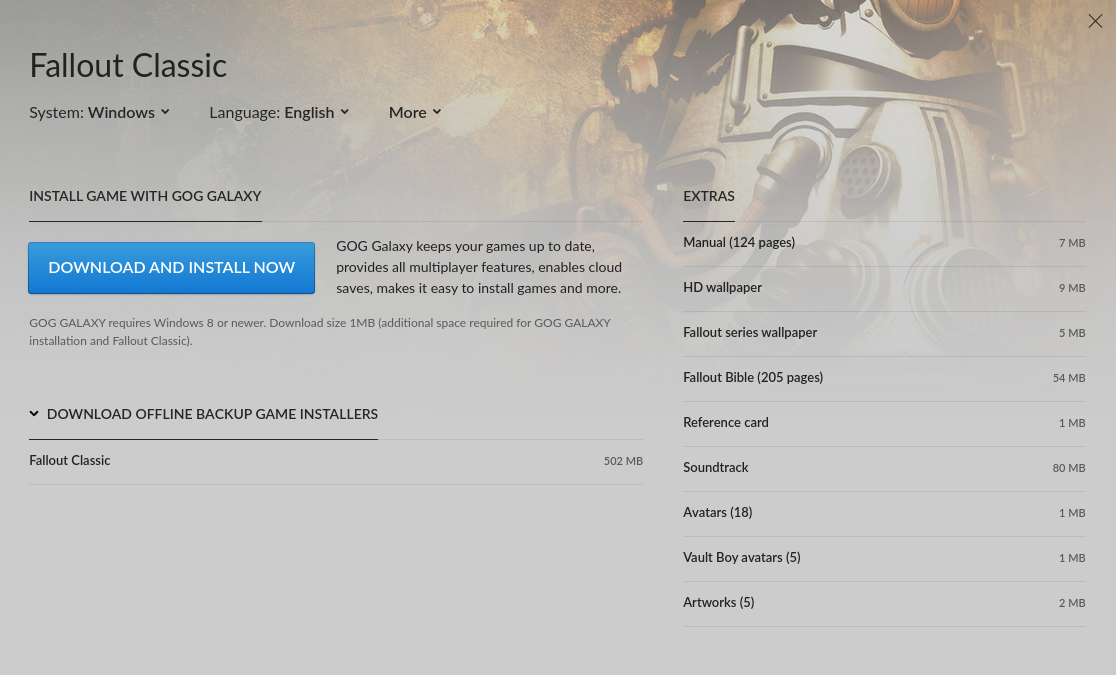
Task: Expand the More dropdown menu
Action: 415,112
